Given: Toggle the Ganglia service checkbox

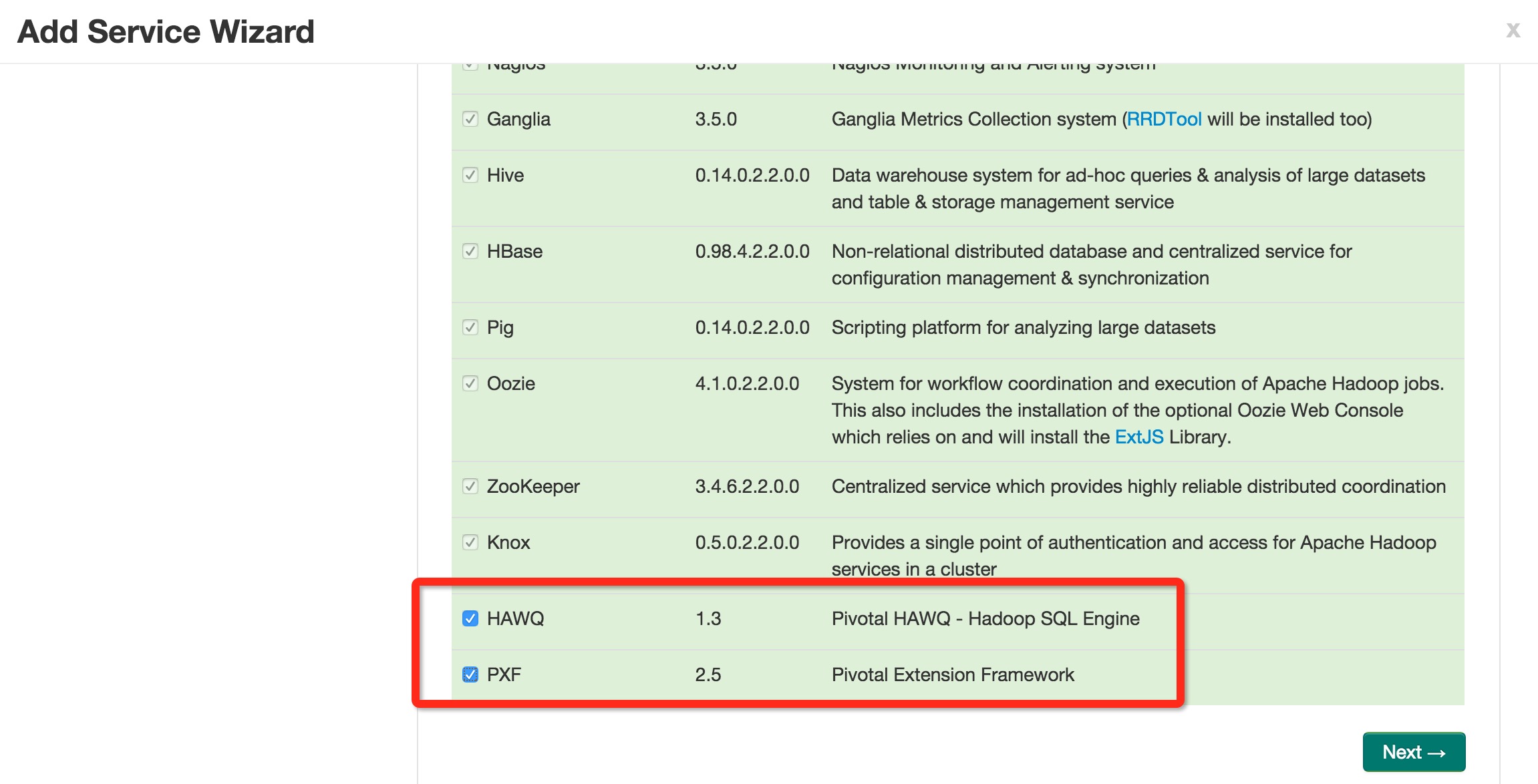Looking at the screenshot, I should coord(470,119).
